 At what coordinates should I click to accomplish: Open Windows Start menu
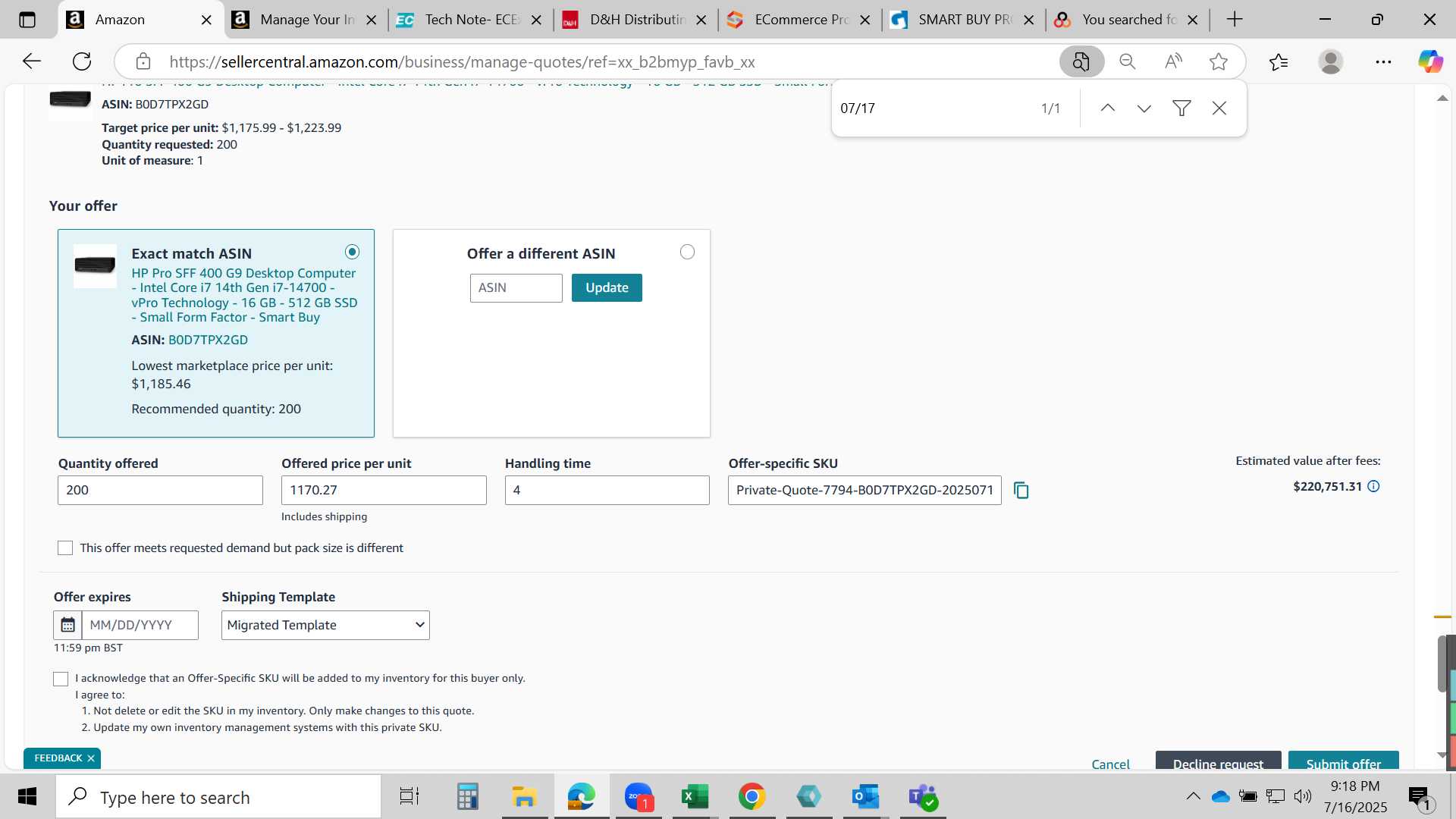click(x=27, y=797)
